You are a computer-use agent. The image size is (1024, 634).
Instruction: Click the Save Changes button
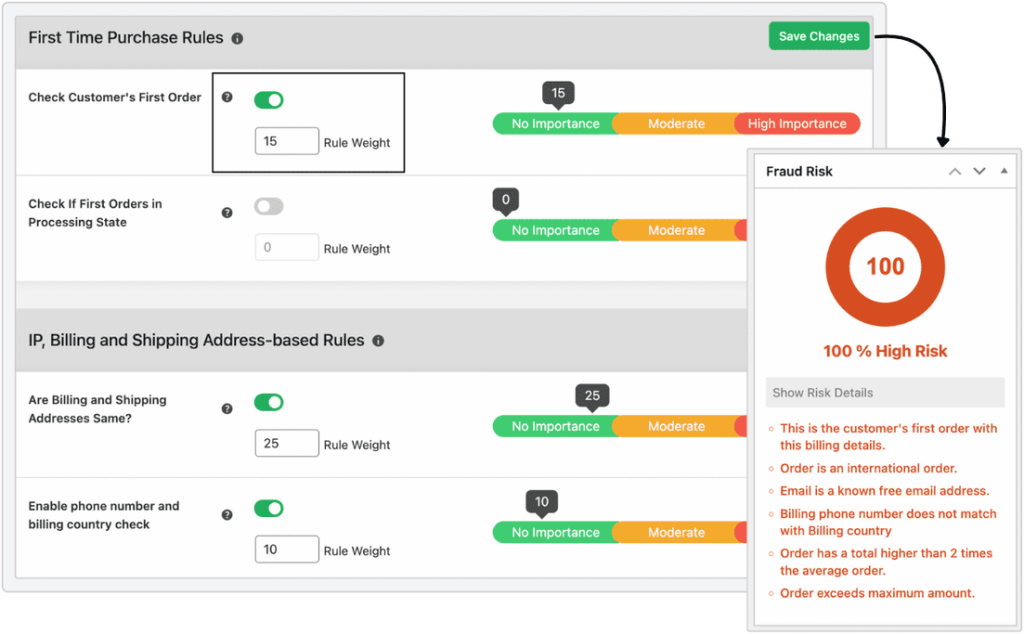pos(819,36)
